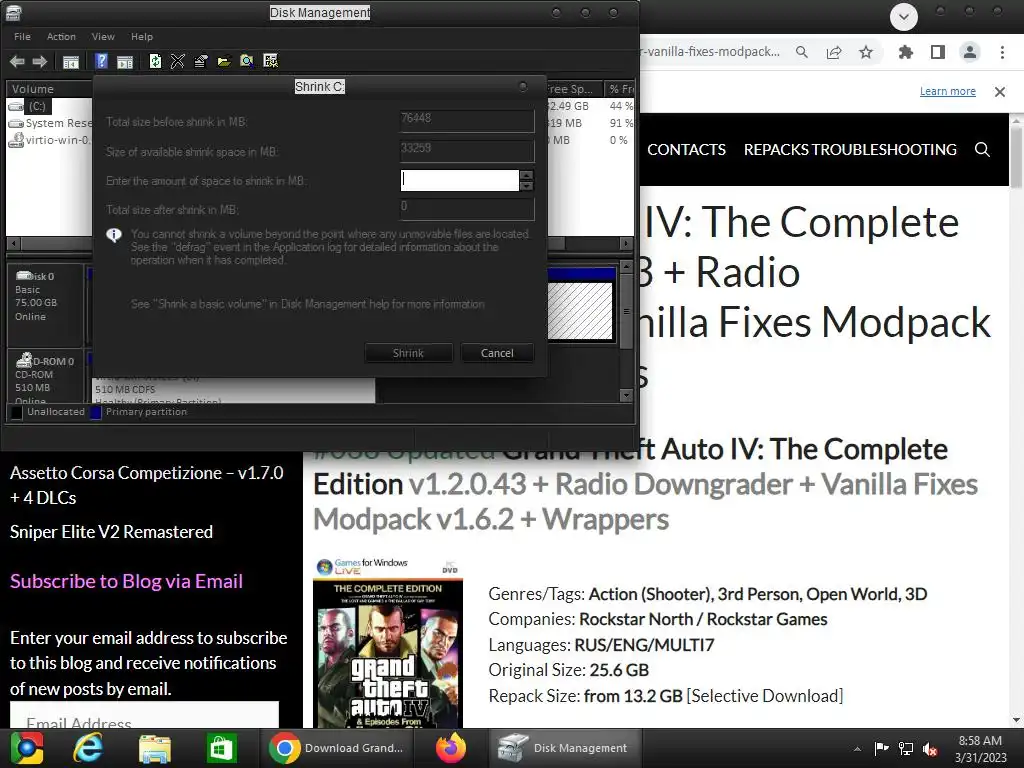Screen dimensions: 1024x768
Task: Open Chrome Extensions puzzle icon
Action: pos(906,52)
